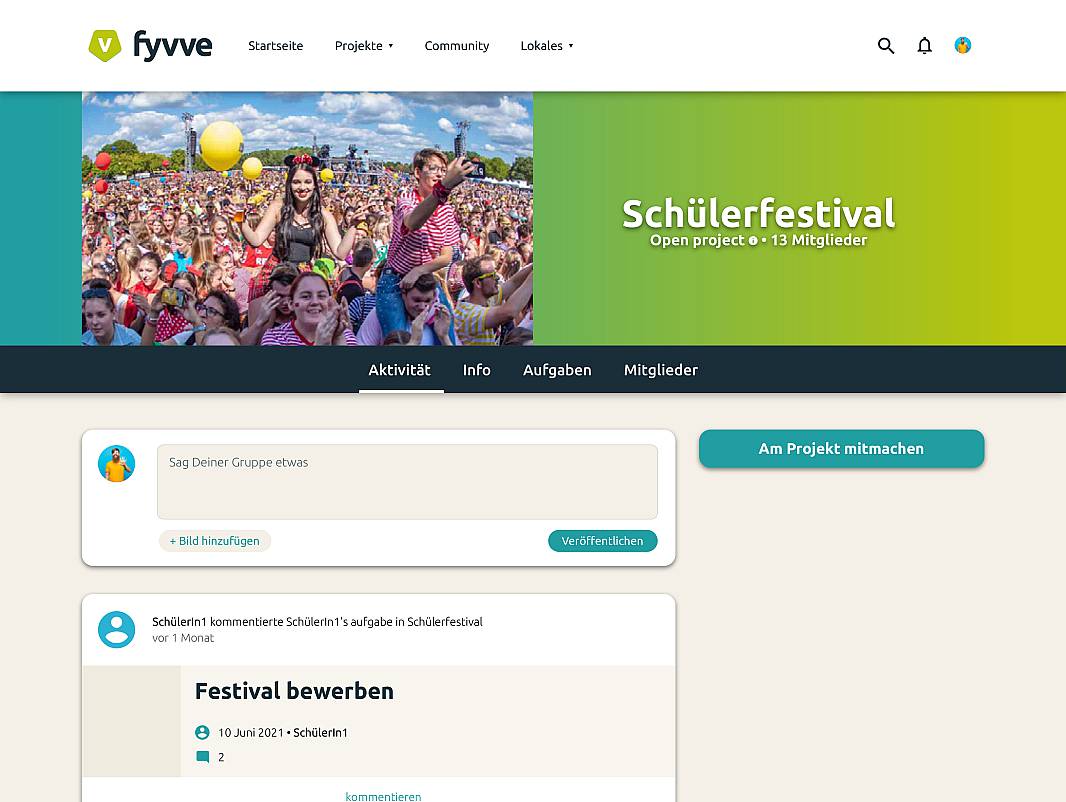Click your avatar beside the post box
The height and width of the screenshot is (802, 1066).
(116, 464)
